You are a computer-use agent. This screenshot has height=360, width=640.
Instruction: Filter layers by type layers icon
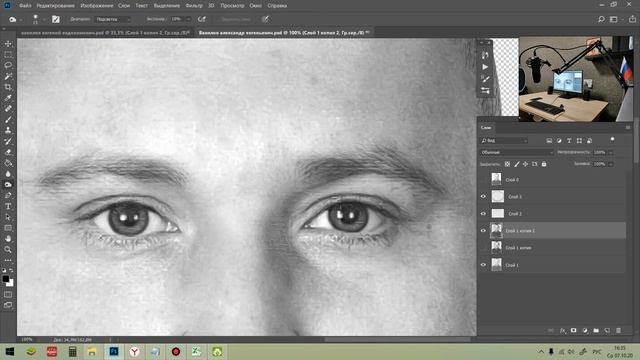coord(569,141)
